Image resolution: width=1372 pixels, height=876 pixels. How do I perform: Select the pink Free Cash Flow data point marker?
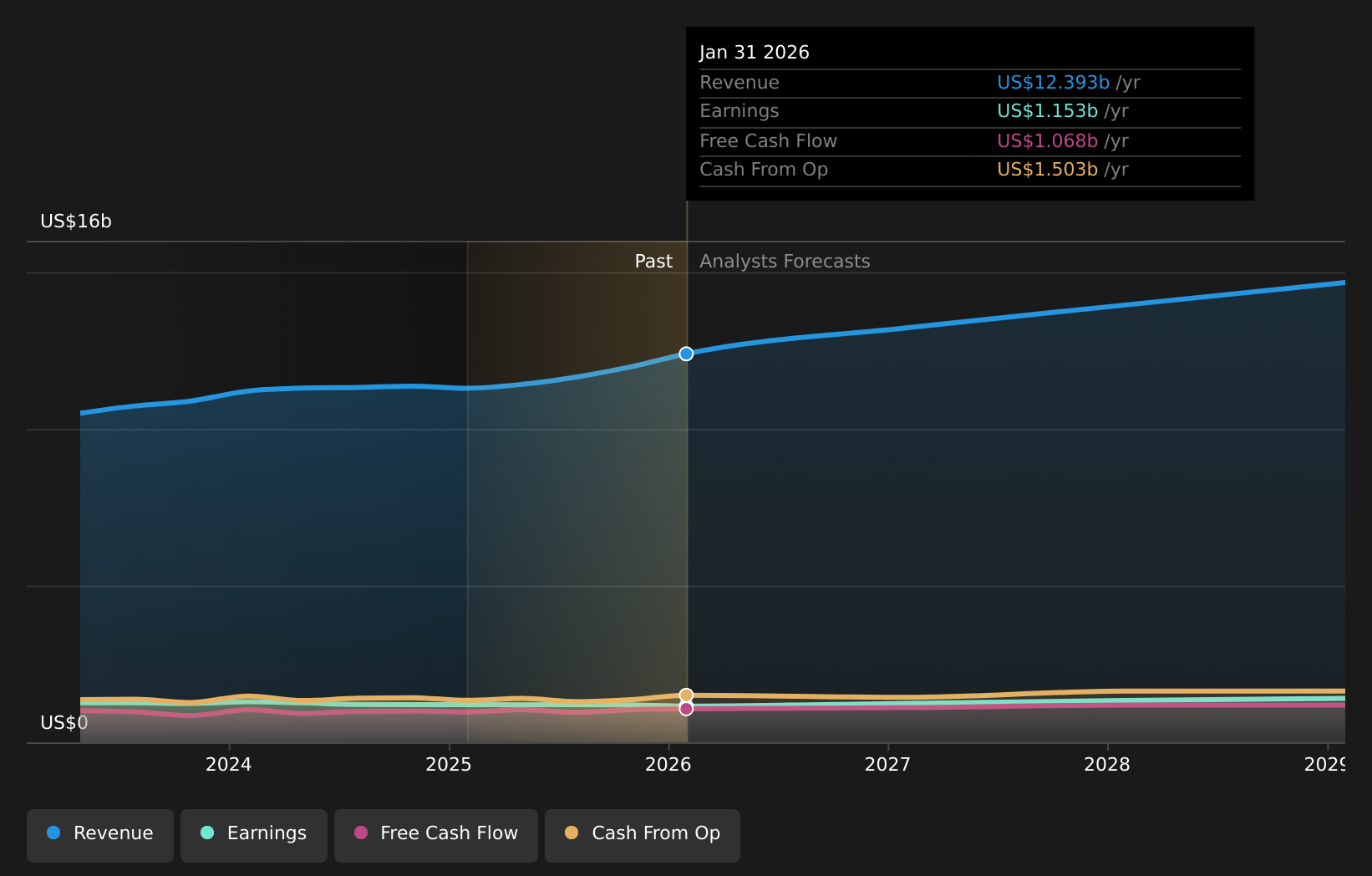[686, 708]
